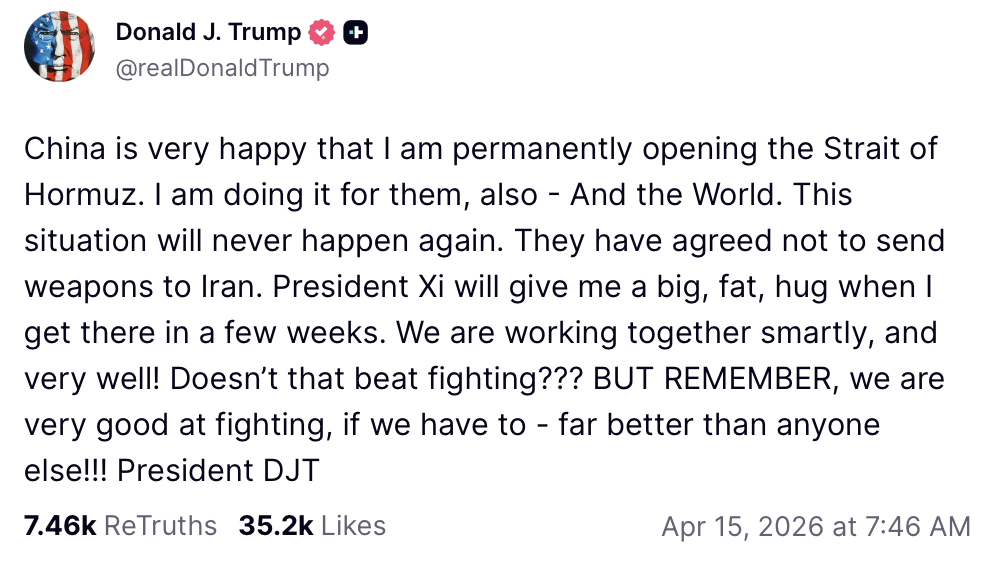Viewport: 996px width, 564px height.
Task: Click the Likes label
Action: [x=353, y=526]
